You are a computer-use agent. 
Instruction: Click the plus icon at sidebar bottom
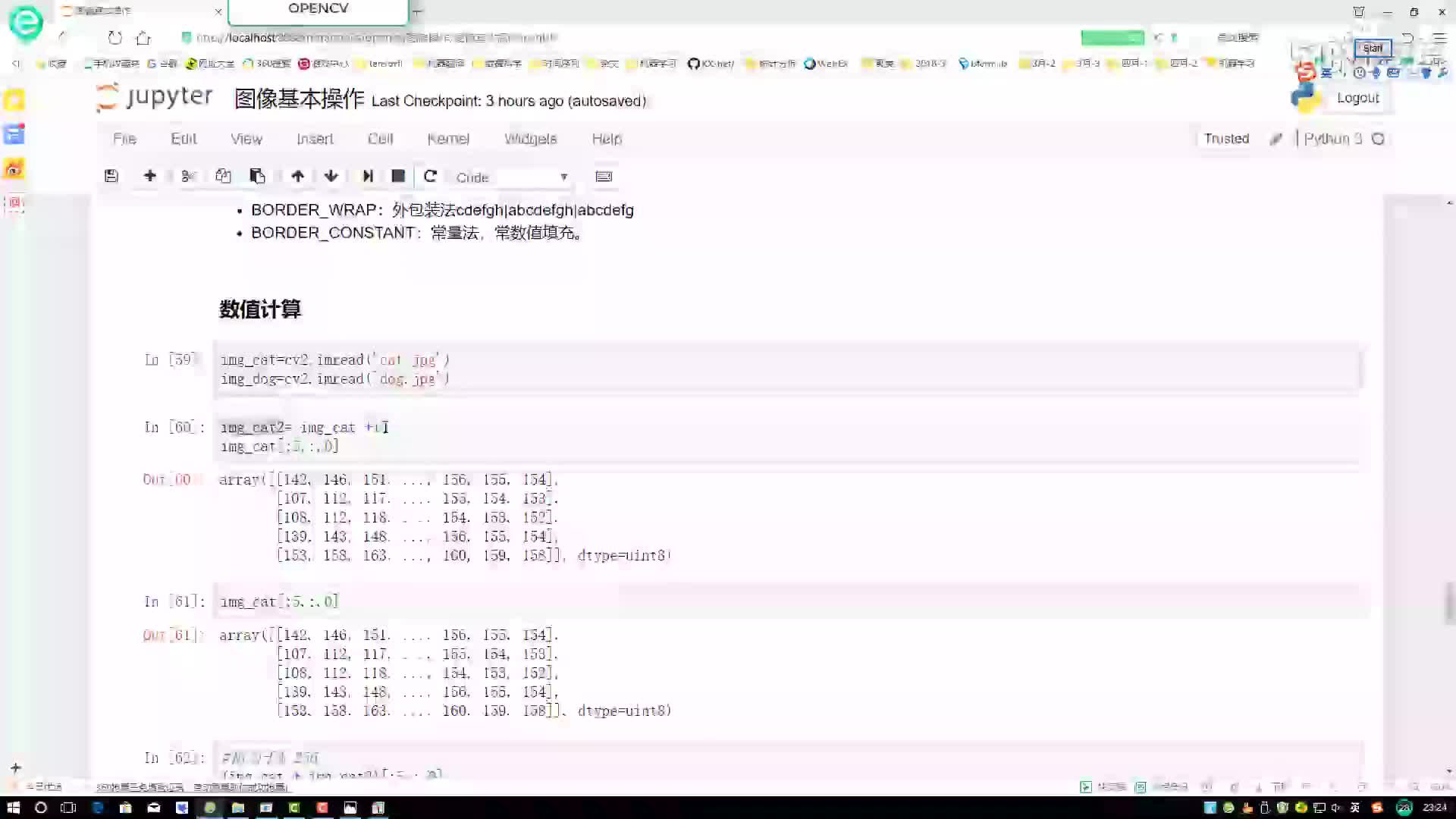click(16, 767)
